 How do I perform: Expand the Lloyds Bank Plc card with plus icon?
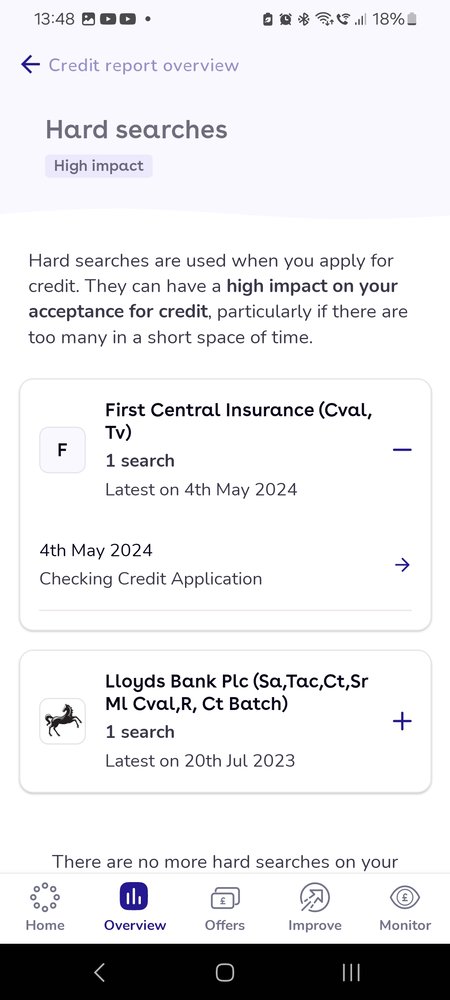tap(402, 721)
